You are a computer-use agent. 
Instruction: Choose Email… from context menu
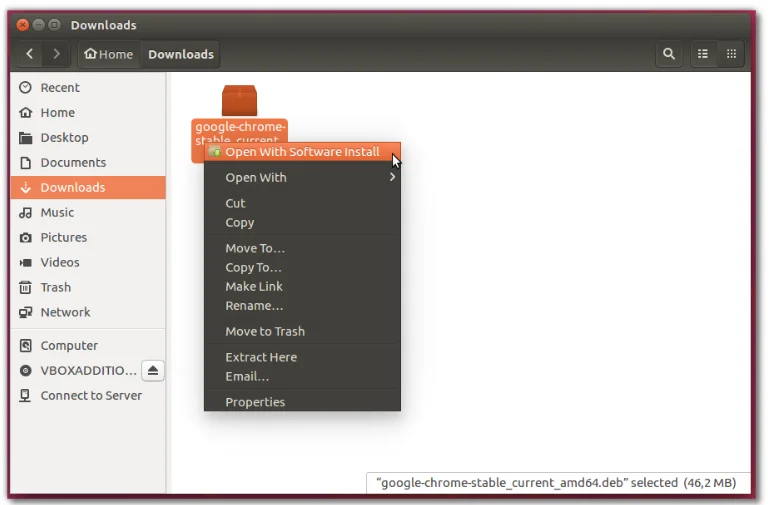(302, 376)
